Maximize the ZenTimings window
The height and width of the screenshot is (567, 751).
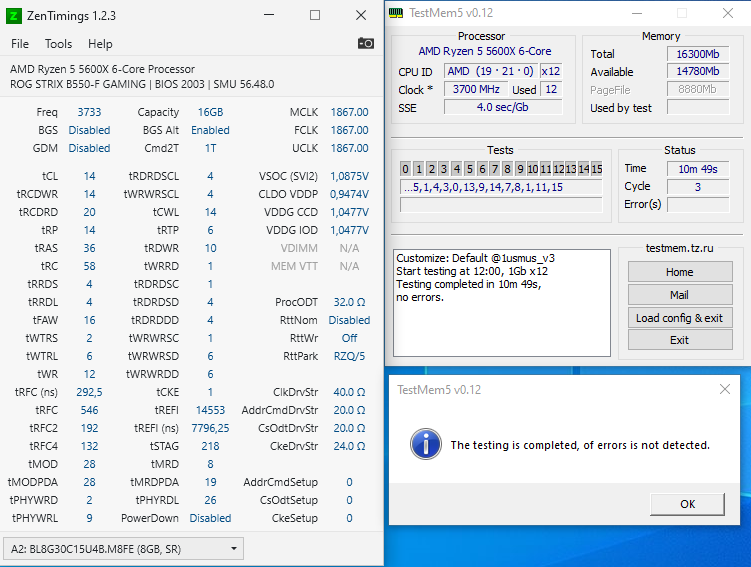pyautogui.click(x=315, y=15)
